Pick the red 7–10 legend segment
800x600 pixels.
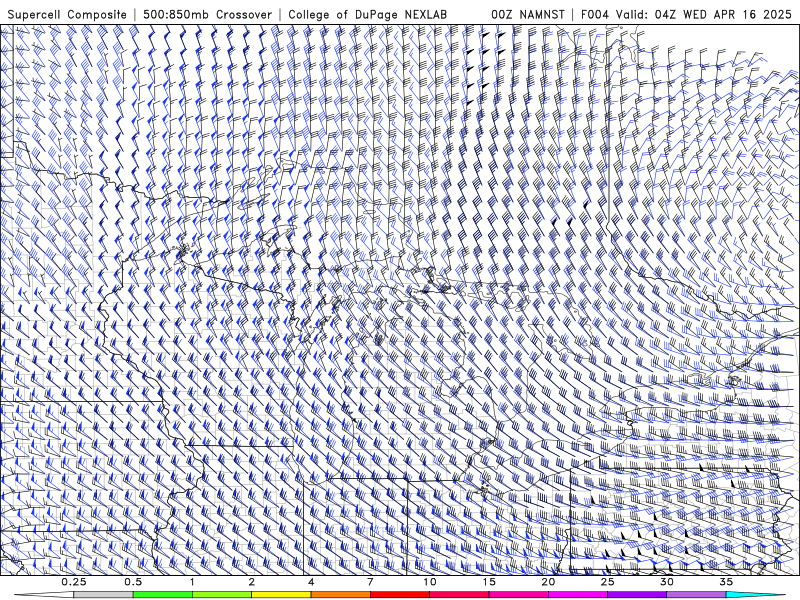400,595
